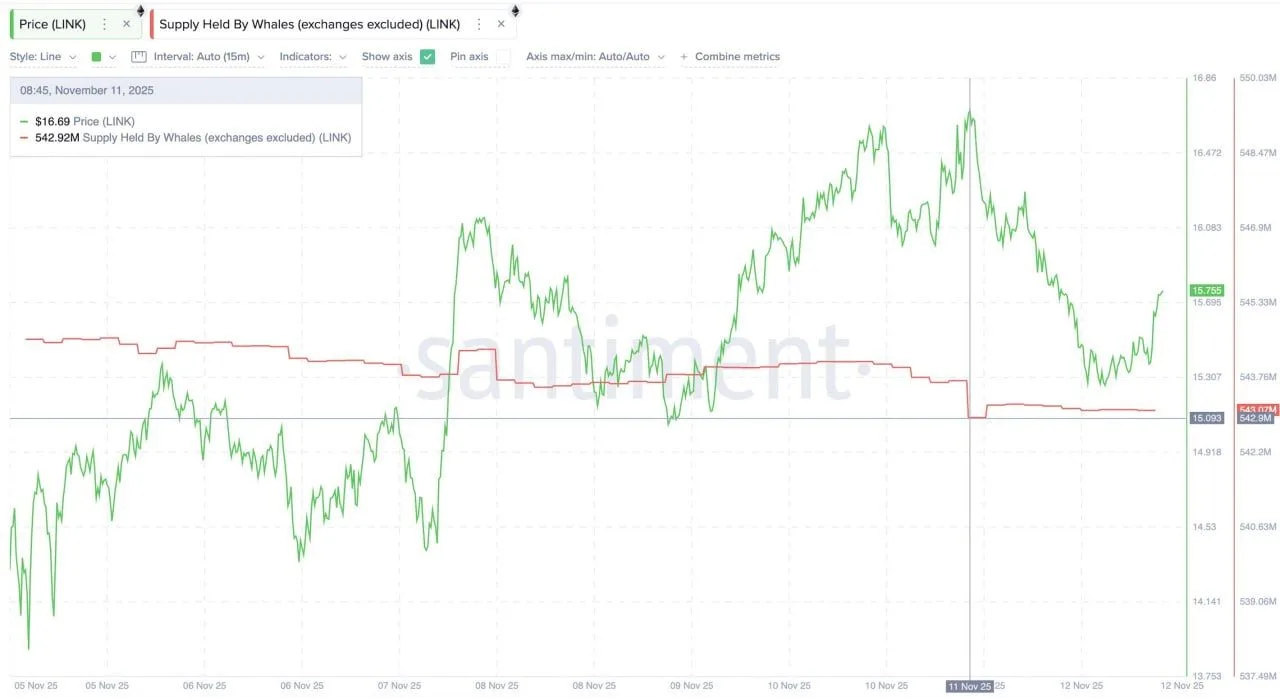This screenshot has width=1280, height=698.
Task: Click the plus icon beside Combine metrics
Action: 684,57
